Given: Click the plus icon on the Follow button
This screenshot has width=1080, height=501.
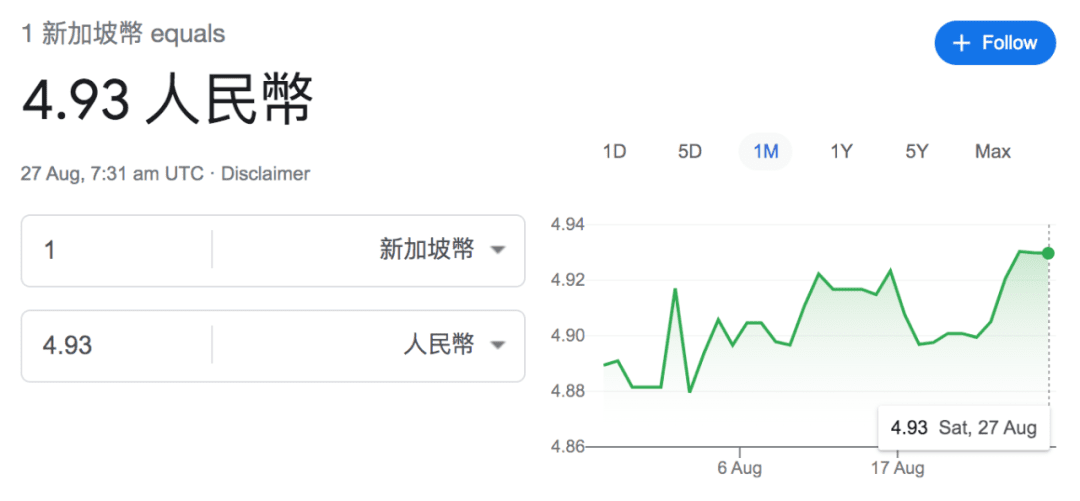Looking at the screenshot, I should click(962, 43).
